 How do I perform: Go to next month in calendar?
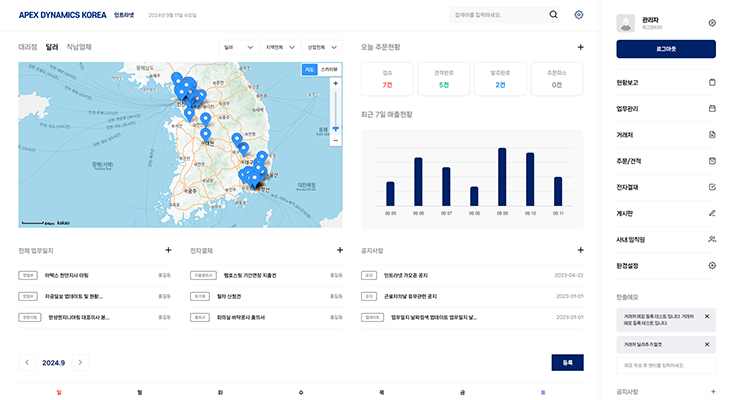tap(80, 362)
